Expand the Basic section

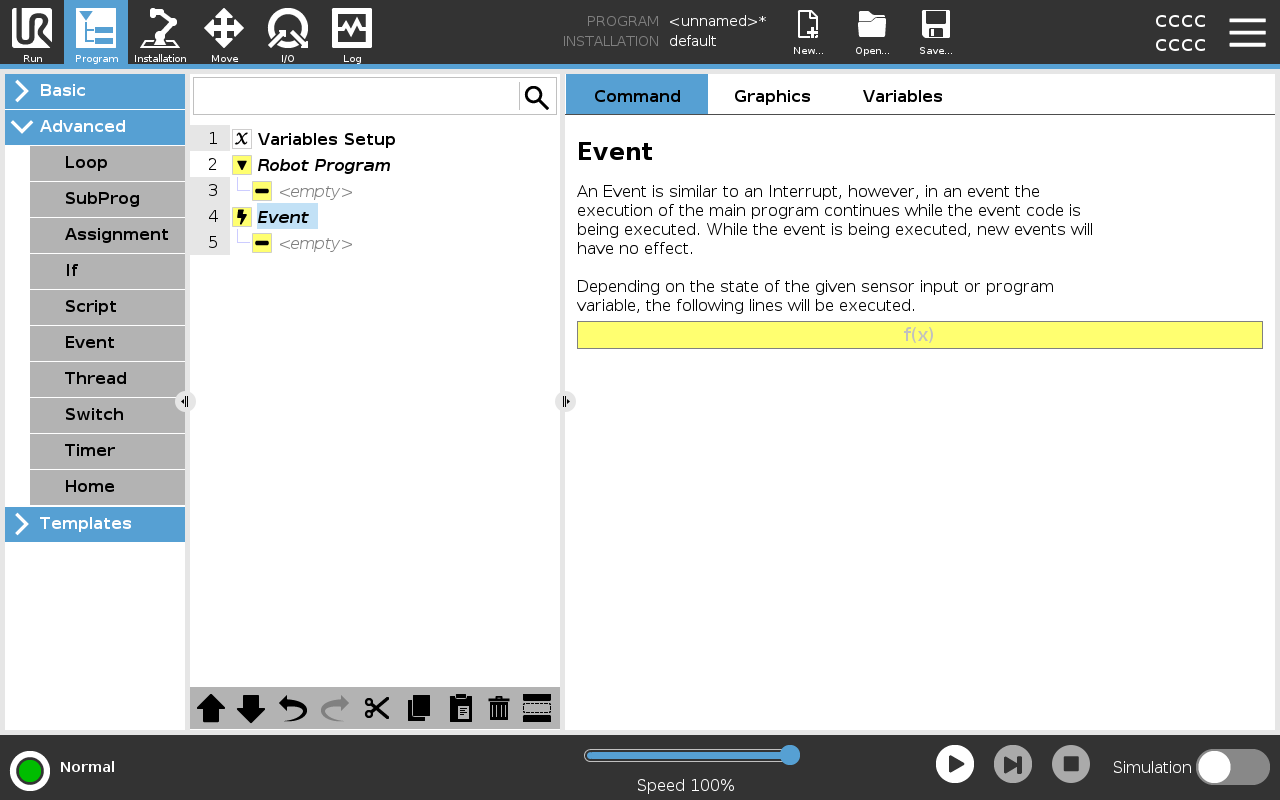95,91
